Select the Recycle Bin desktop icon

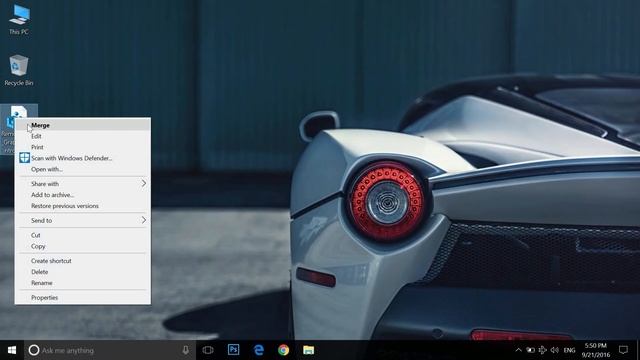click(19, 70)
